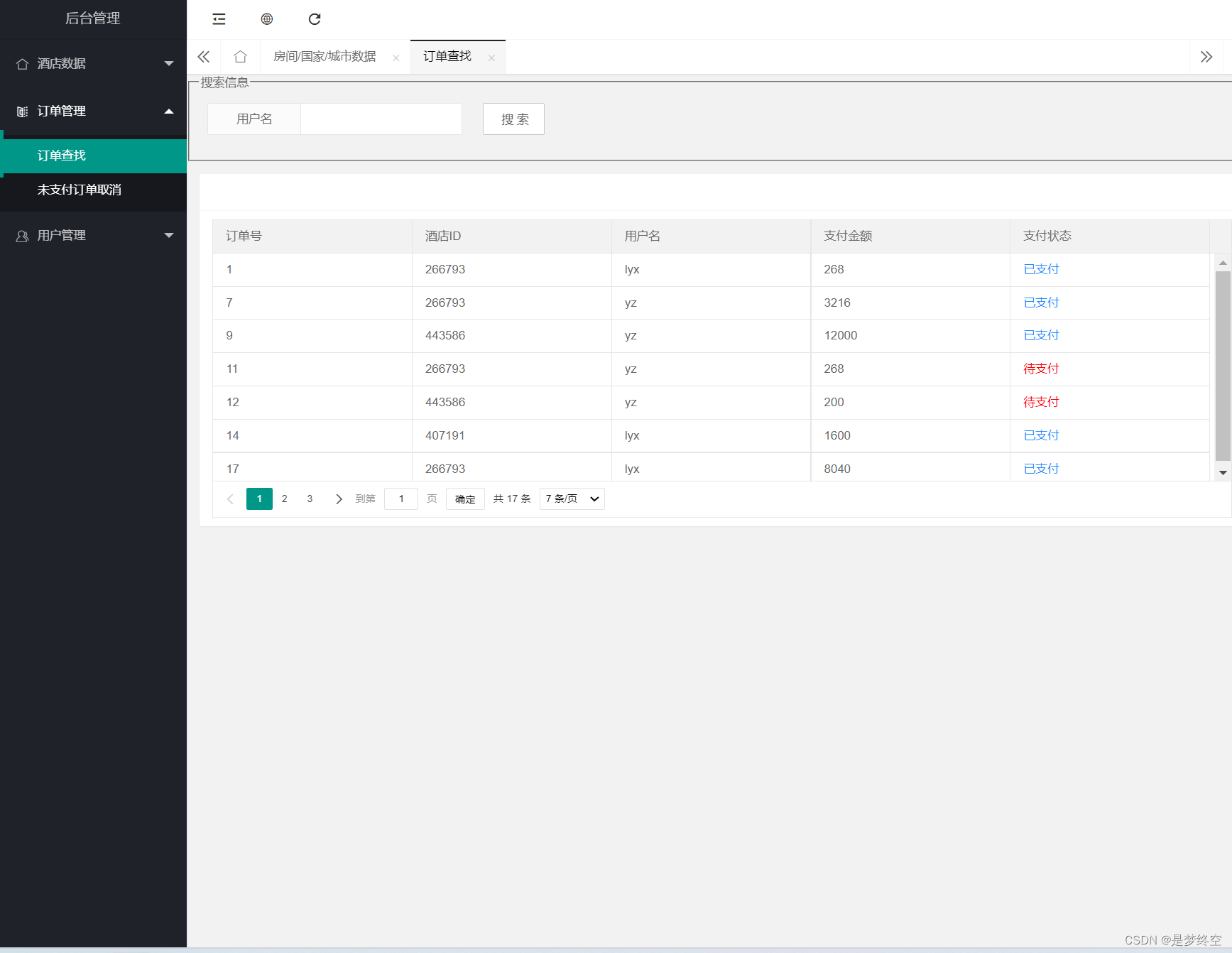This screenshot has width=1232, height=953.
Task: Click 已支付 status for order 7
Action: click(x=1041, y=303)
